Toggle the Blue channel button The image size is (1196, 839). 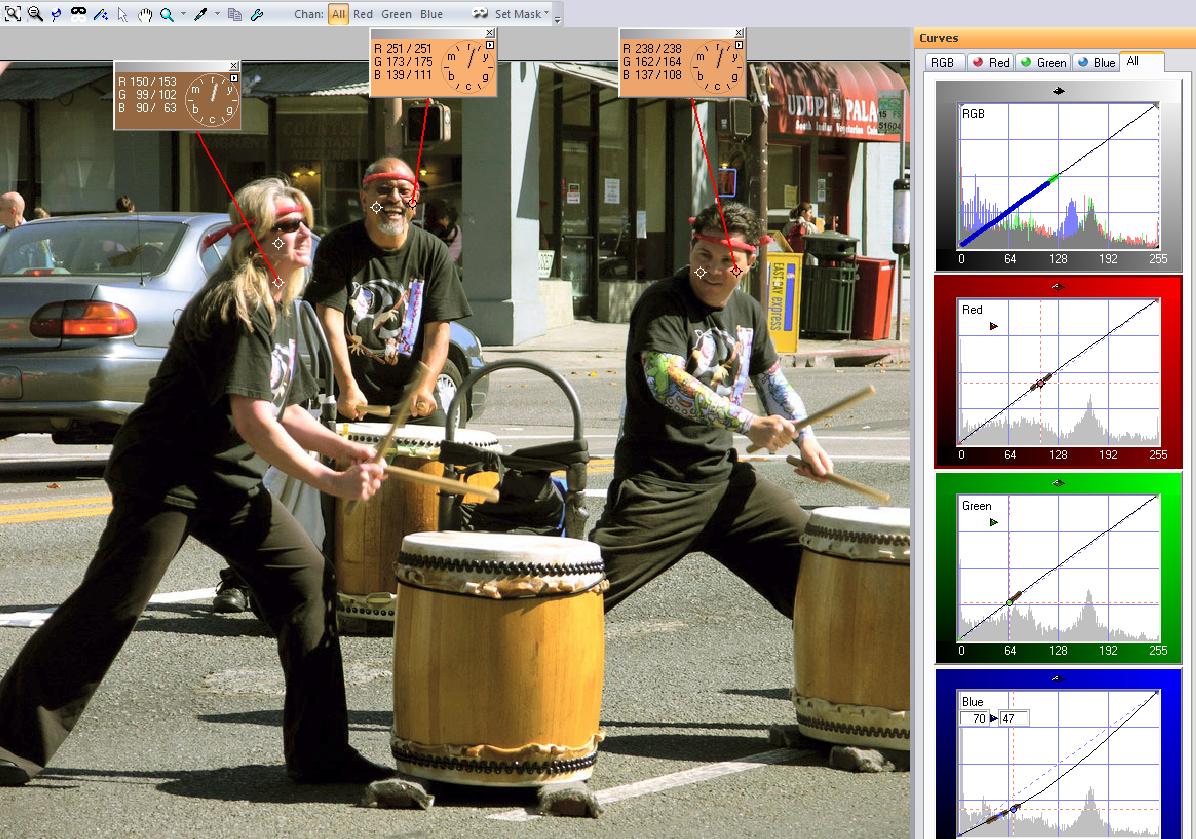pyautogui.click(x=431, y=14)
